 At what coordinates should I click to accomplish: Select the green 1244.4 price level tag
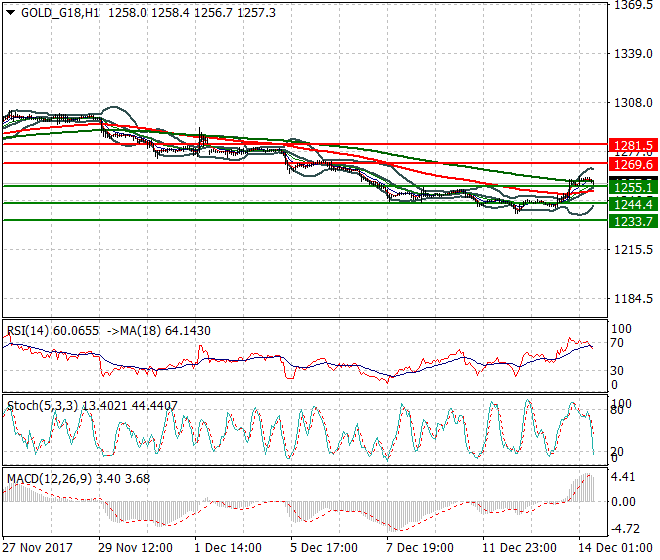[635, 204]
